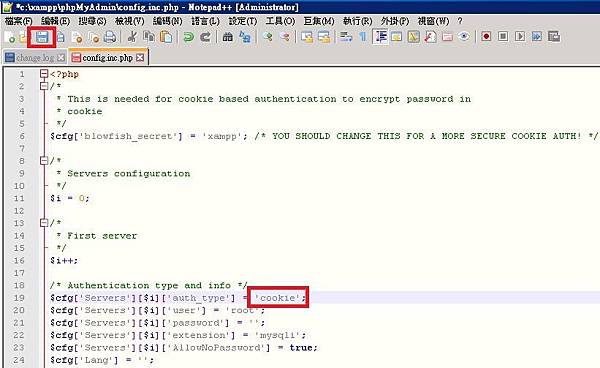Open the 設定(T) menu
This screenshot has width=600, height=368.
[x=243, y=21]
